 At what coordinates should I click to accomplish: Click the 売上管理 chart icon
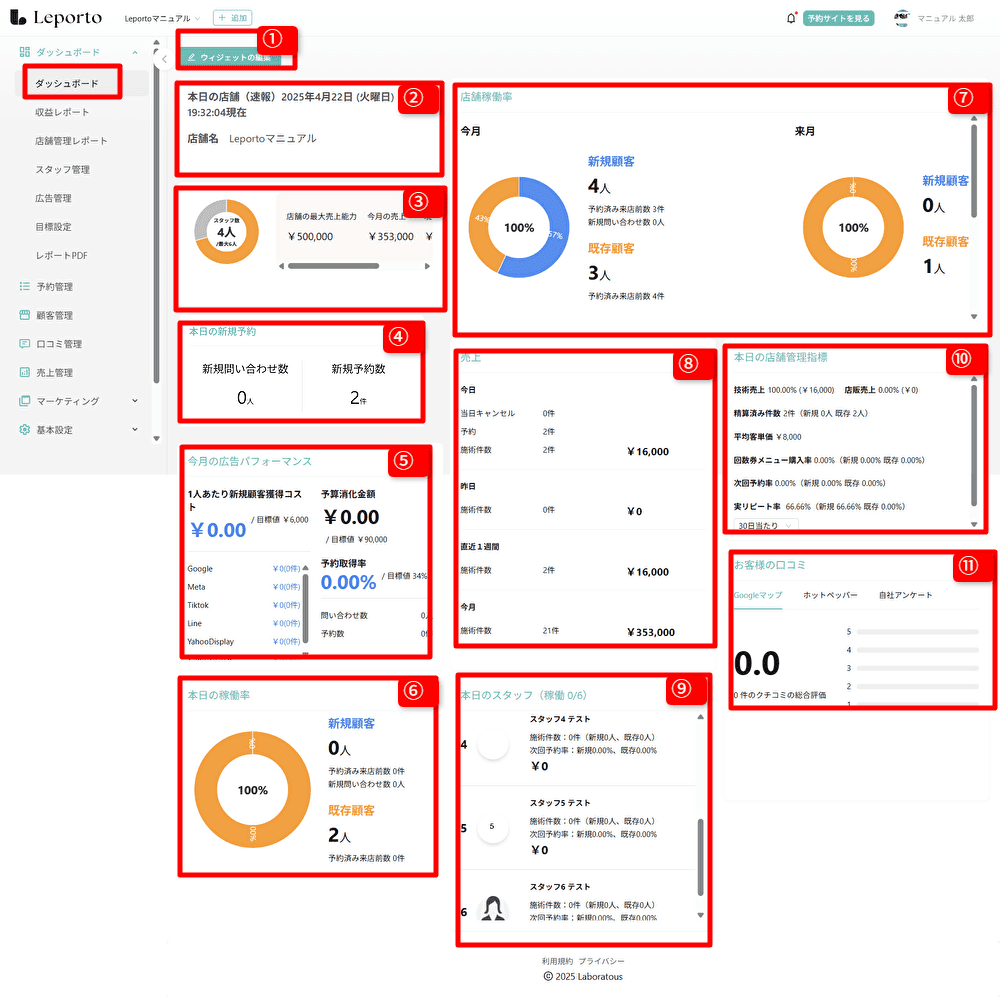coord(25,372)
